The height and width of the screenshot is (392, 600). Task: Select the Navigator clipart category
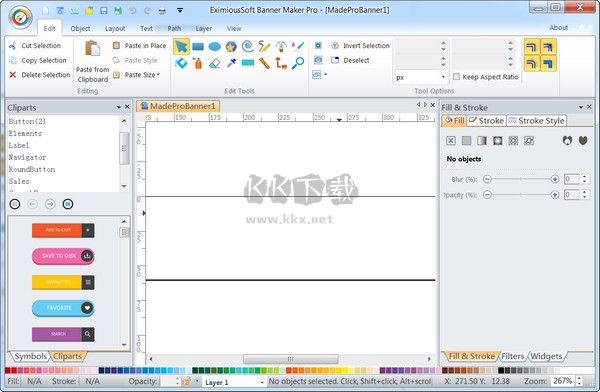[x=28, y=157]
